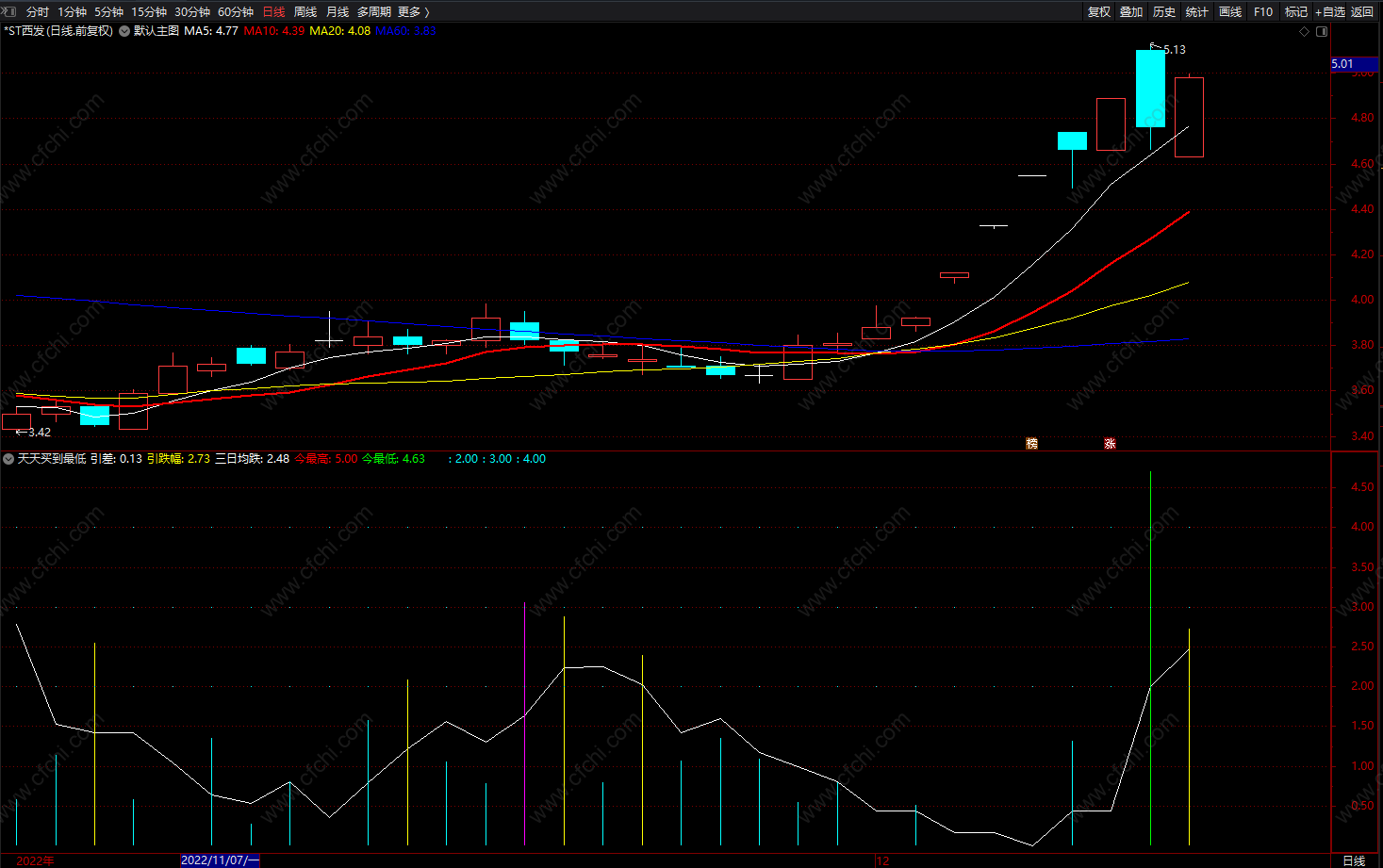Open the 天天买到最低 indicator dropdown circle

8,459
